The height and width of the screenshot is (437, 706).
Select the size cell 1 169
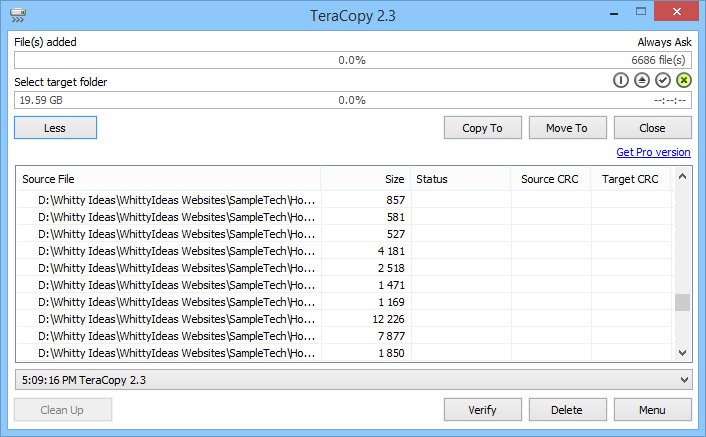coord(391,302)
